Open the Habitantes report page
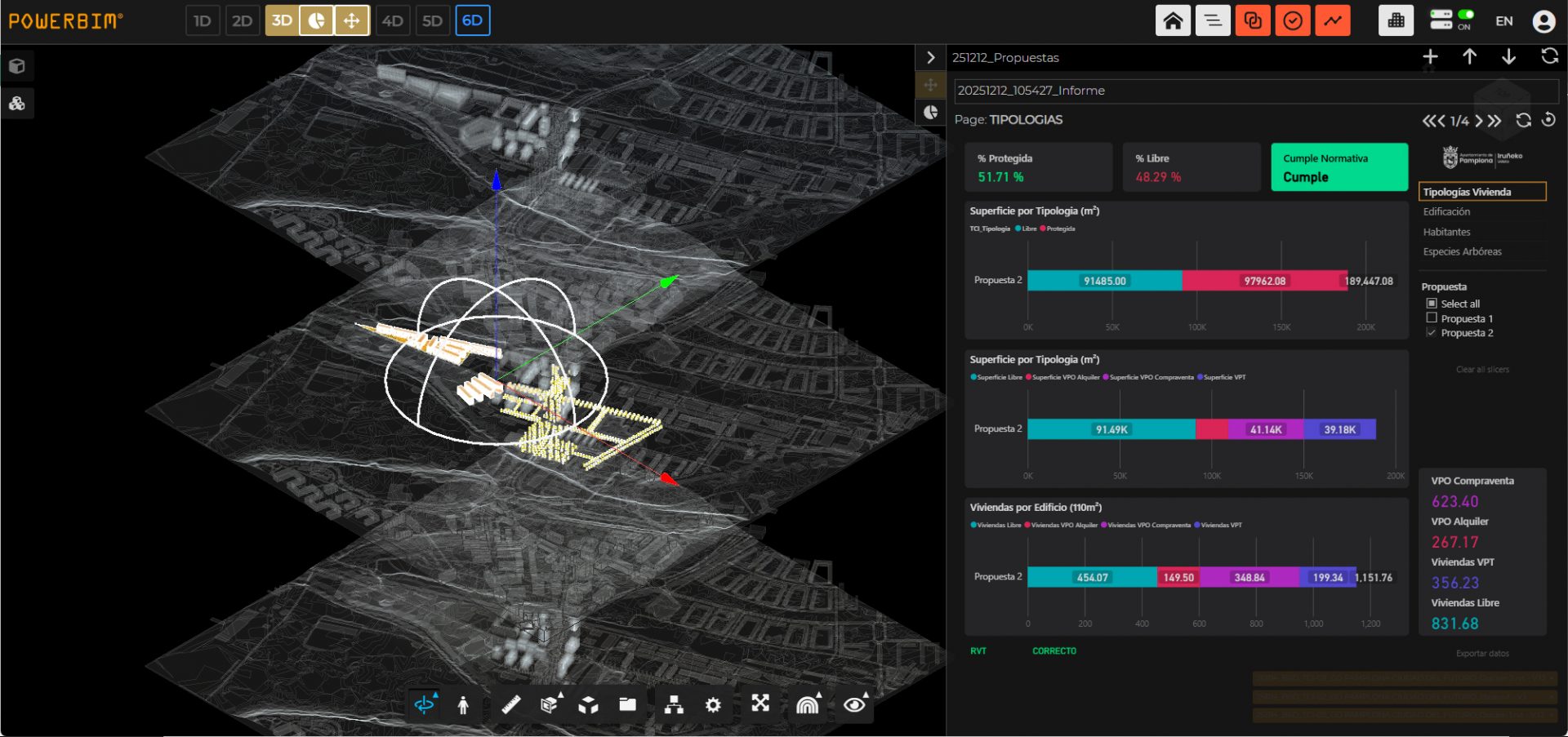The width and height of the screenshot is (1568, 737). 1446,232
